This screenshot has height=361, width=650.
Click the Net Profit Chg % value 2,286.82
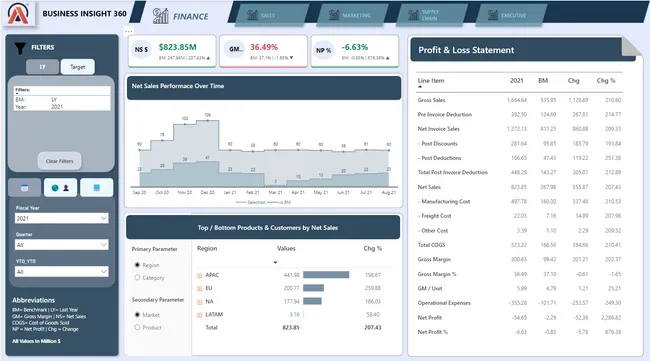(x=611, y=317)
